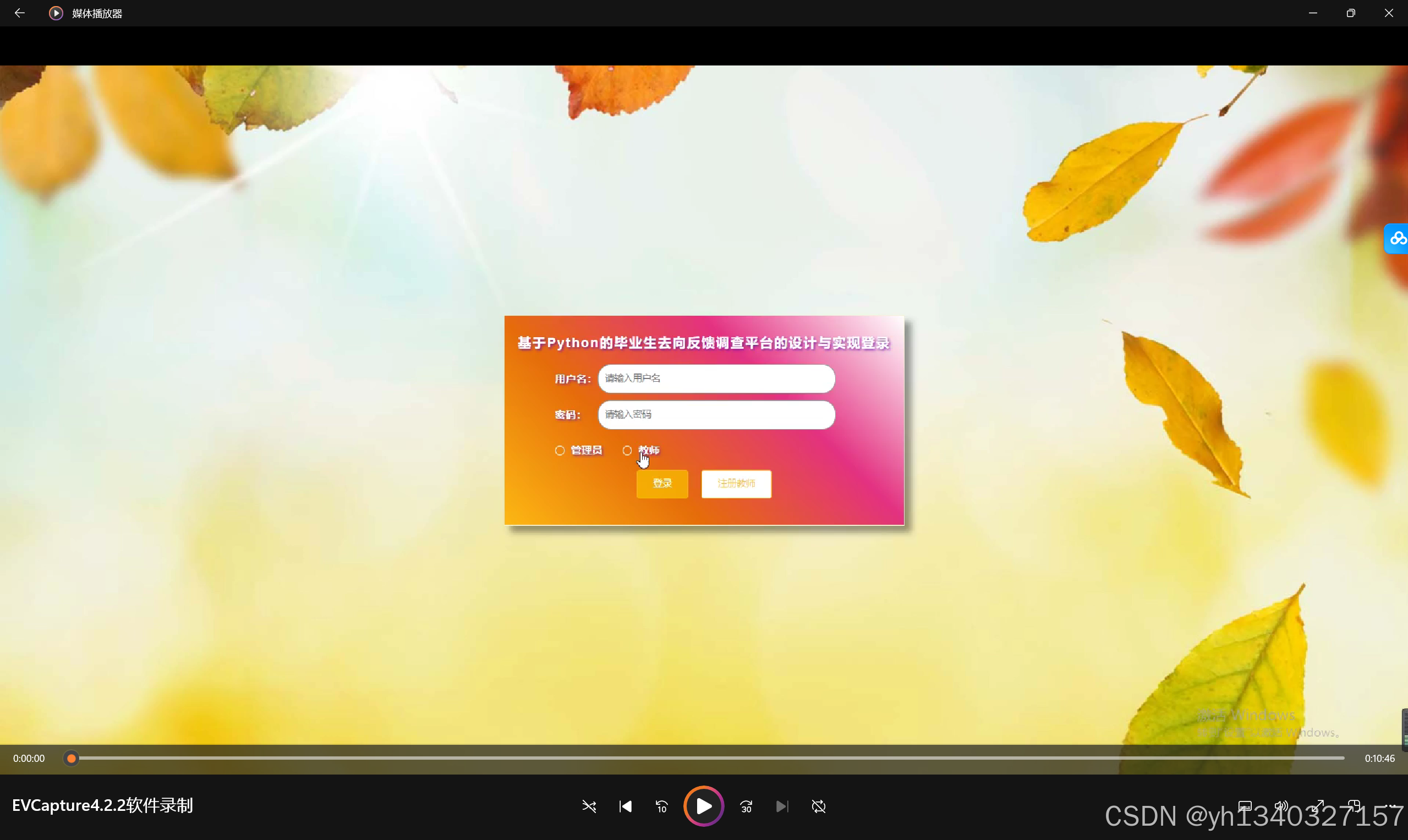
Task: Open more options ellipsis menu
Action: point(1391,806)
